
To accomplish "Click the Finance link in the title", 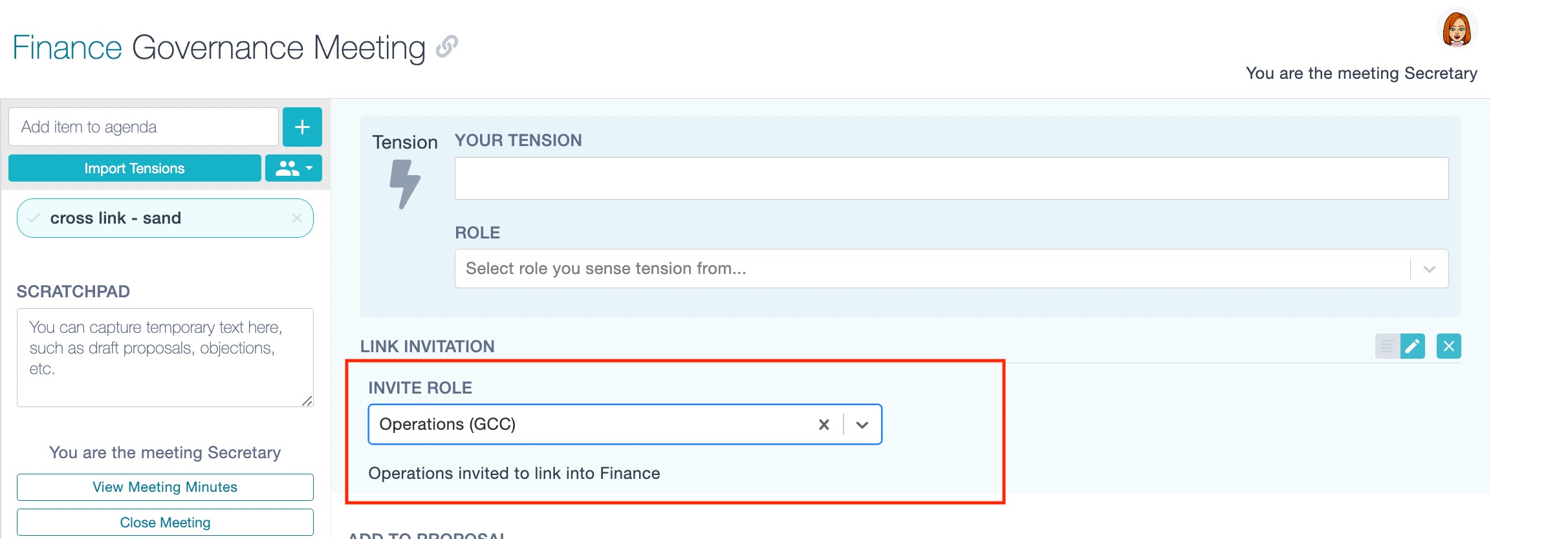I will pos(67,48).
